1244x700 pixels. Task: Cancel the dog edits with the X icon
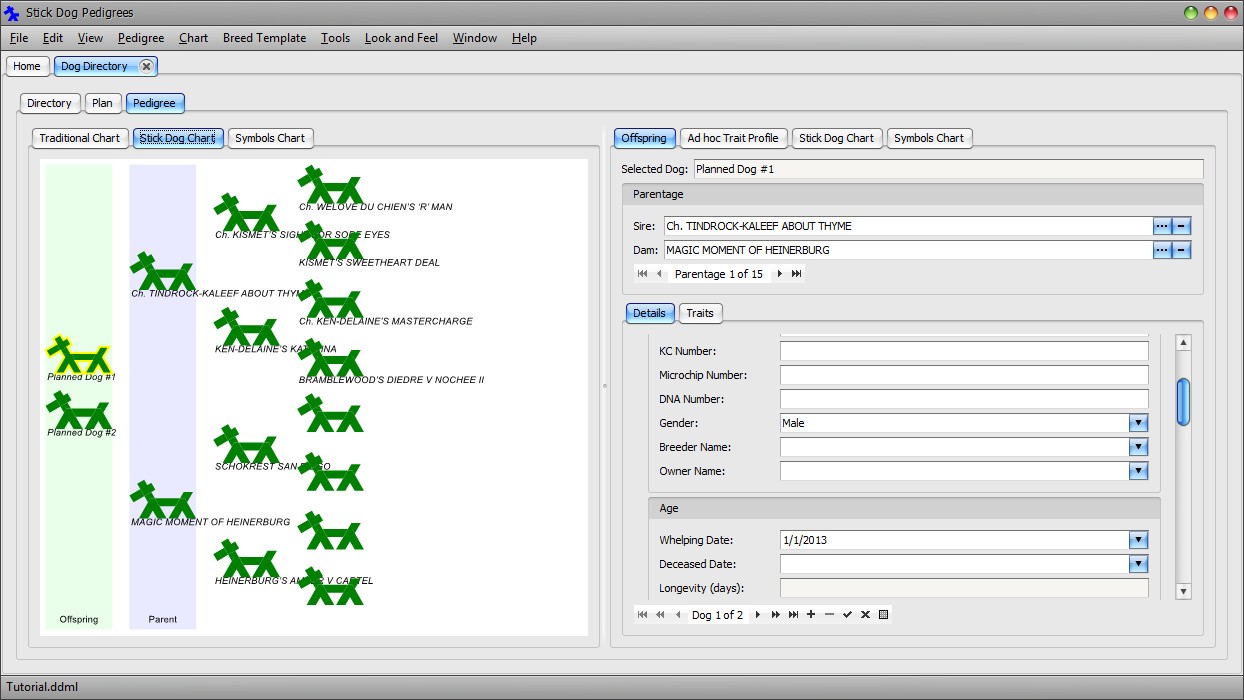[x=865, y=615]
